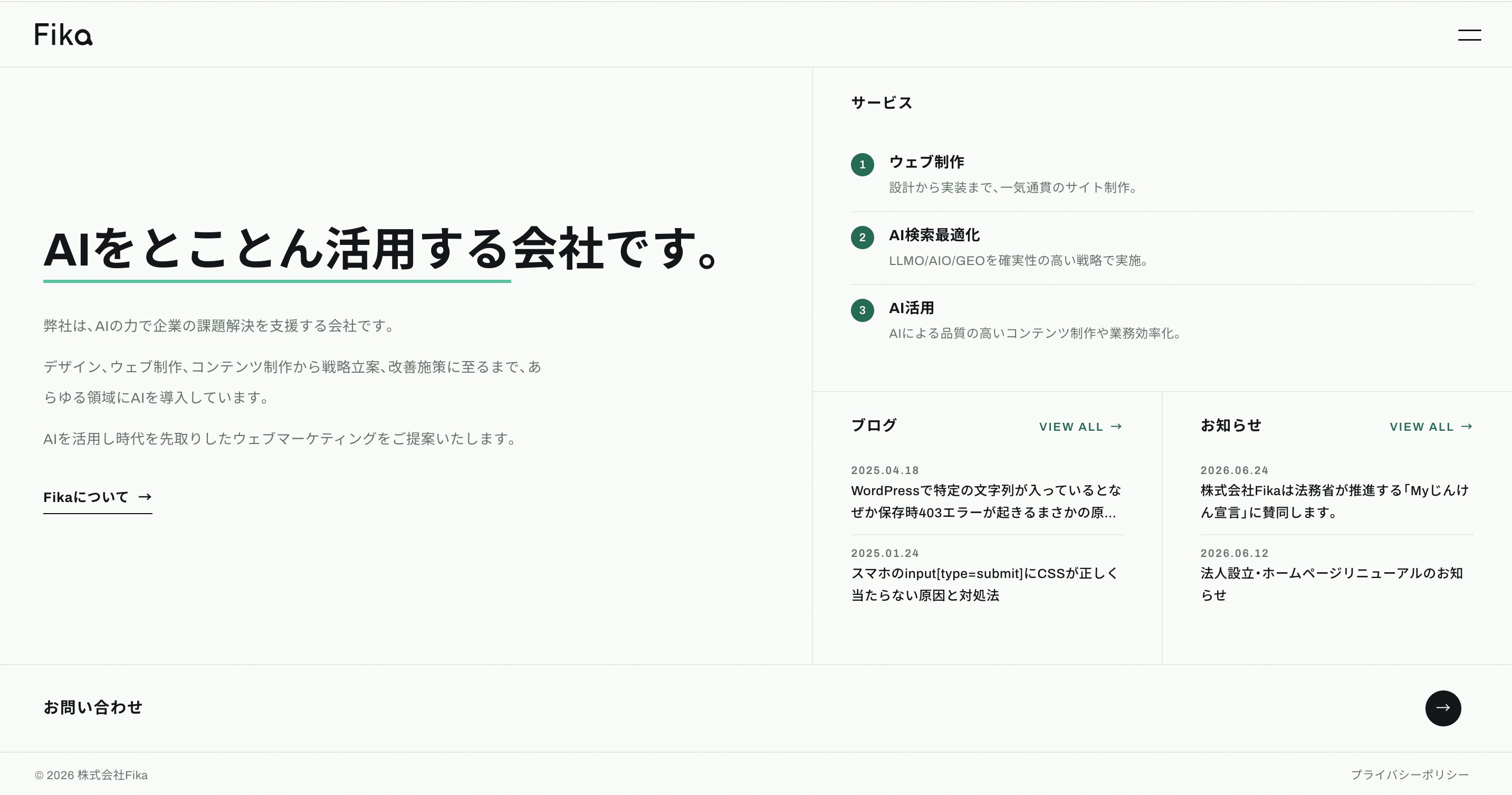Click the デザイン、ウェブ制作 paragraph

(x=292, y=382)
